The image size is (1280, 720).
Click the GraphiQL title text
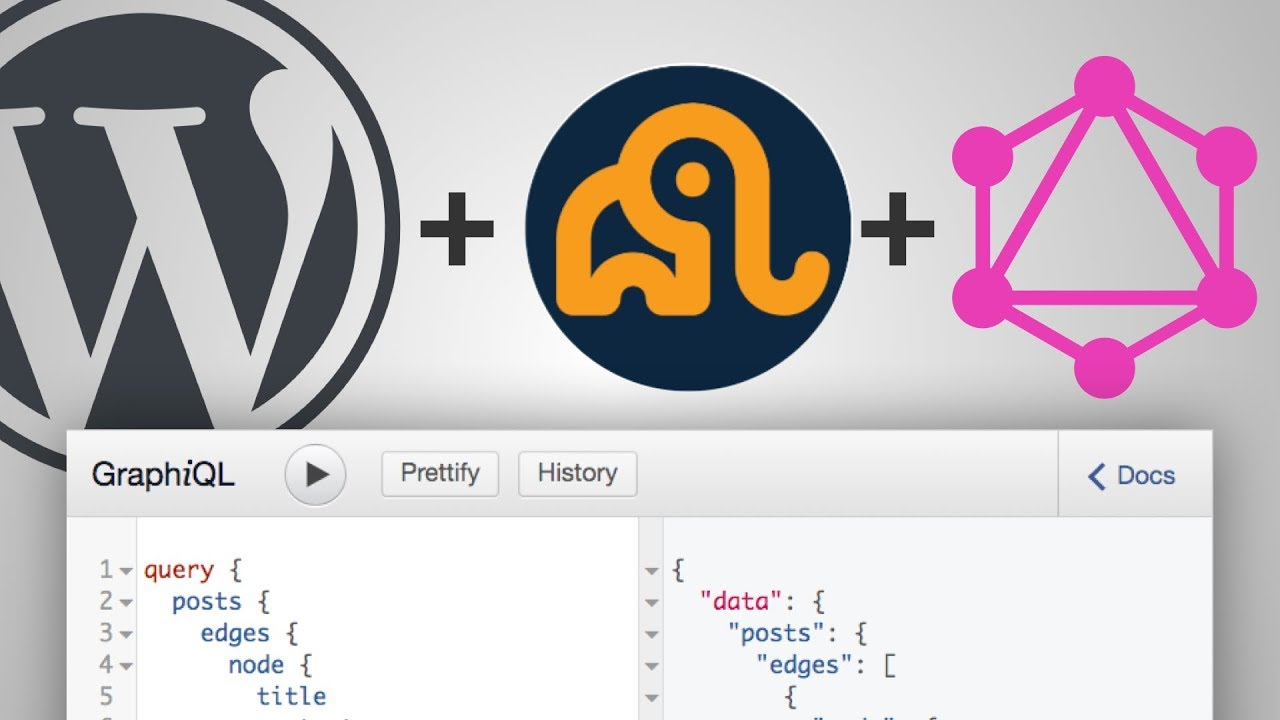tap(163, 475)
